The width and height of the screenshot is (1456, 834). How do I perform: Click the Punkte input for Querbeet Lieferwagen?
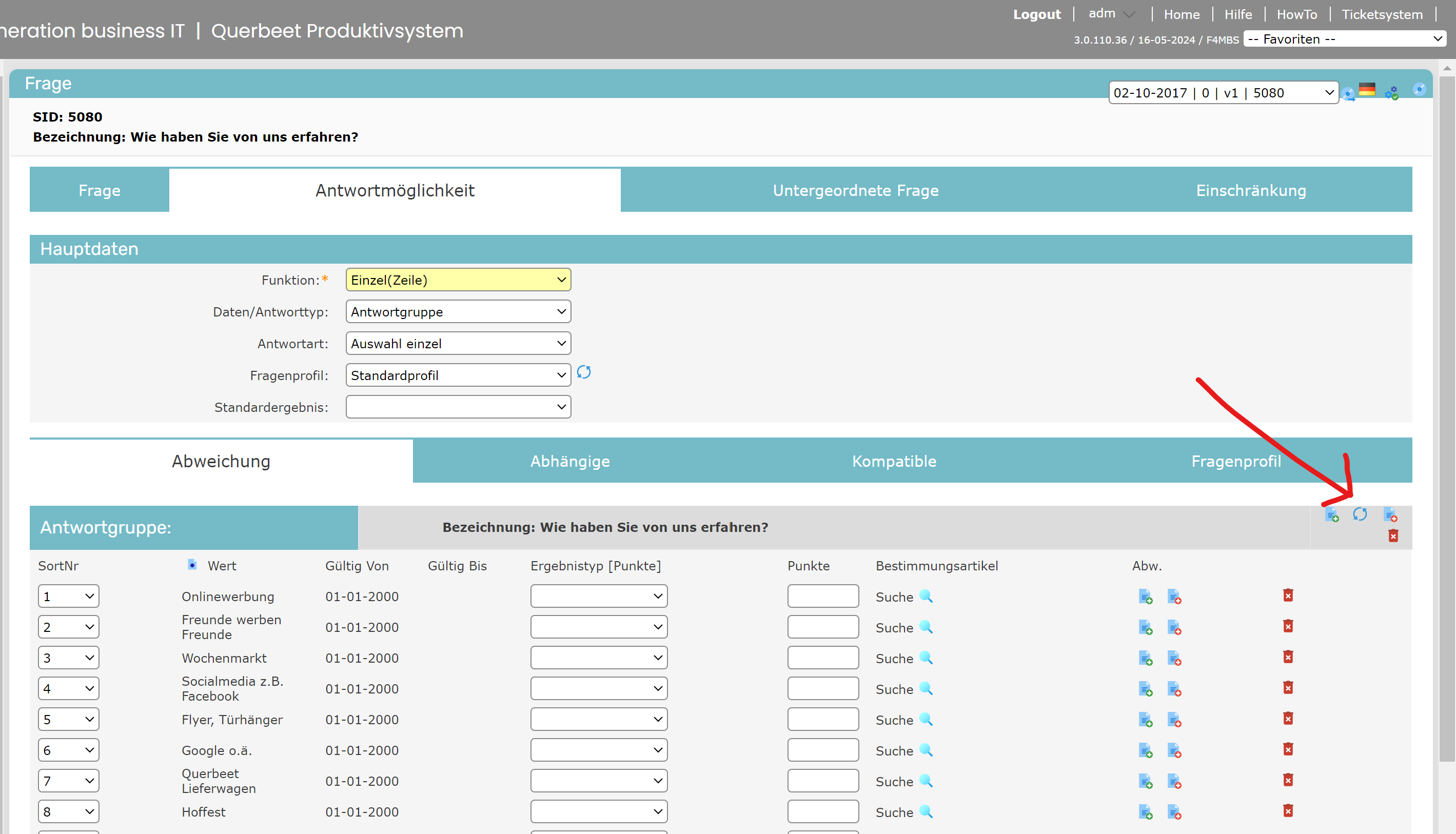[x=822, y=781]
